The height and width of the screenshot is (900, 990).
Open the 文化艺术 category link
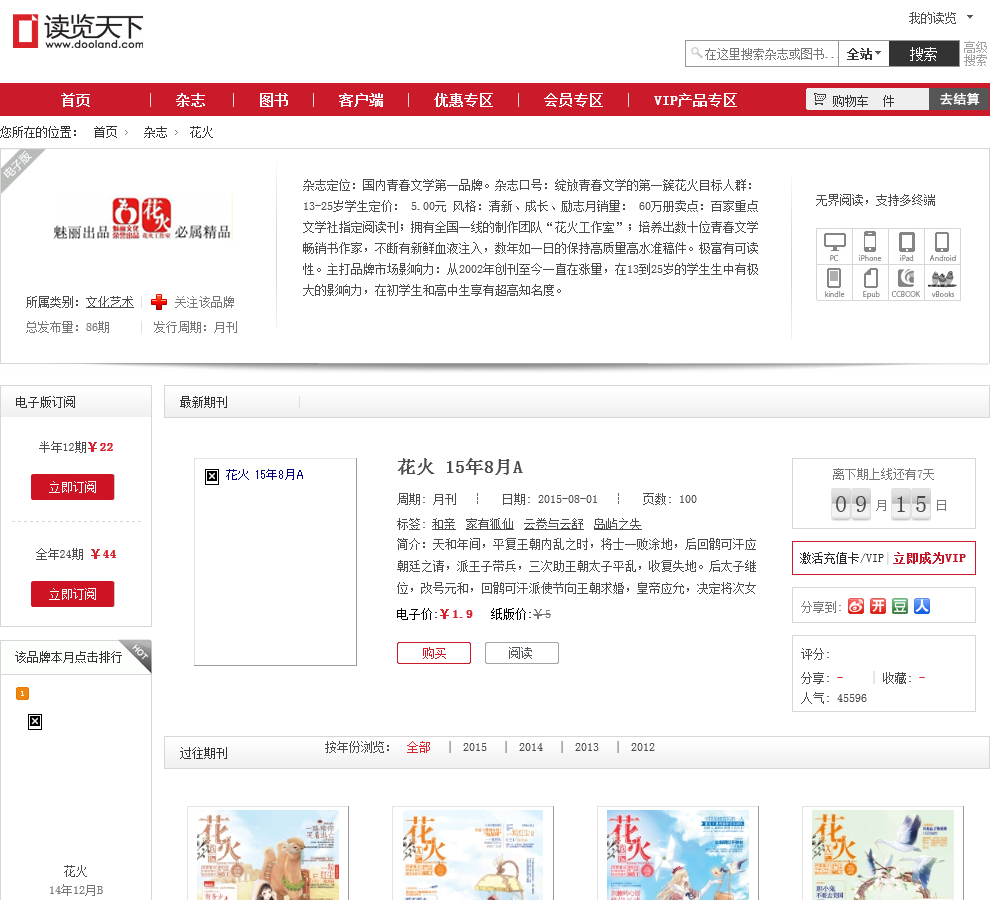tap(110, 302)
